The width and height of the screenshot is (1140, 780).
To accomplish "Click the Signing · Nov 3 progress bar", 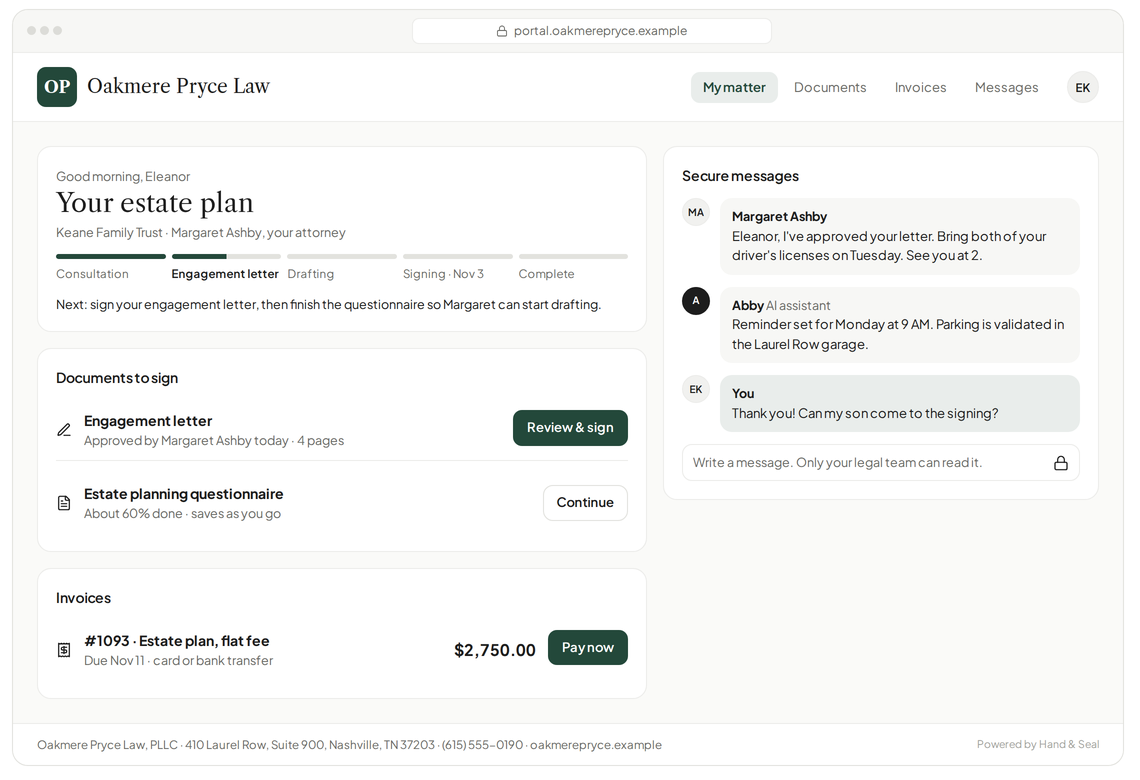I will point(457,257).
